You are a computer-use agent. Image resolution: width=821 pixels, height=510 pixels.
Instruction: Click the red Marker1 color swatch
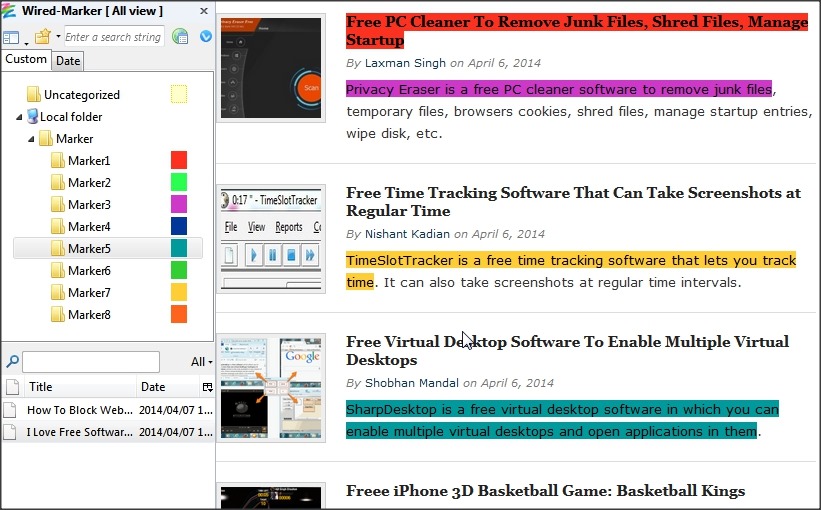(x=179, y=160)
